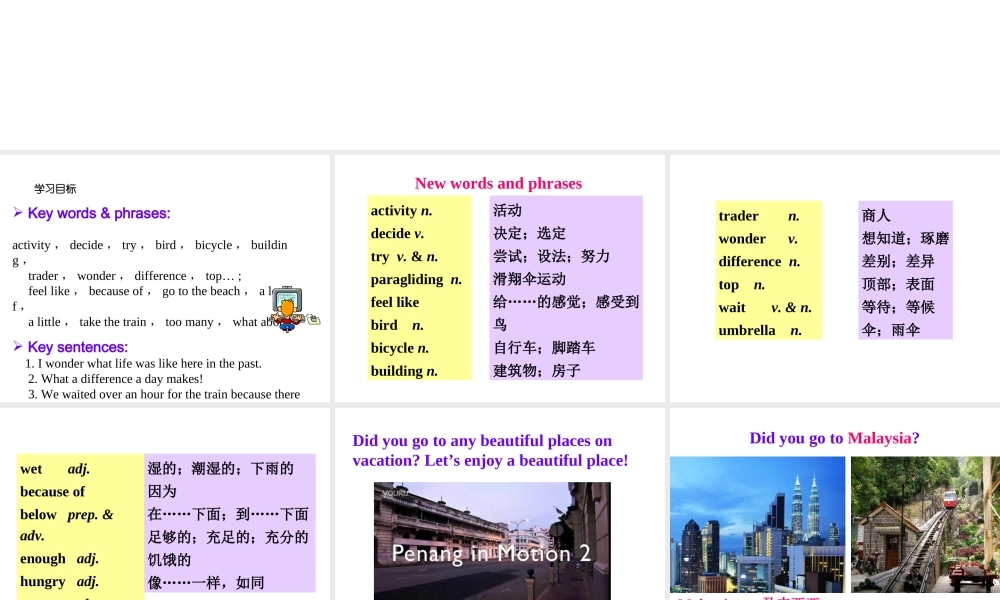Select the phrase 'because of' in yellow box
This screenshot has width=1000, height=600.
[52, 492]
